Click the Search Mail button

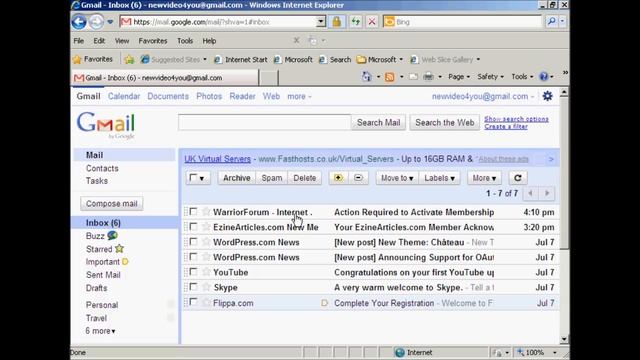coord(378,122)
